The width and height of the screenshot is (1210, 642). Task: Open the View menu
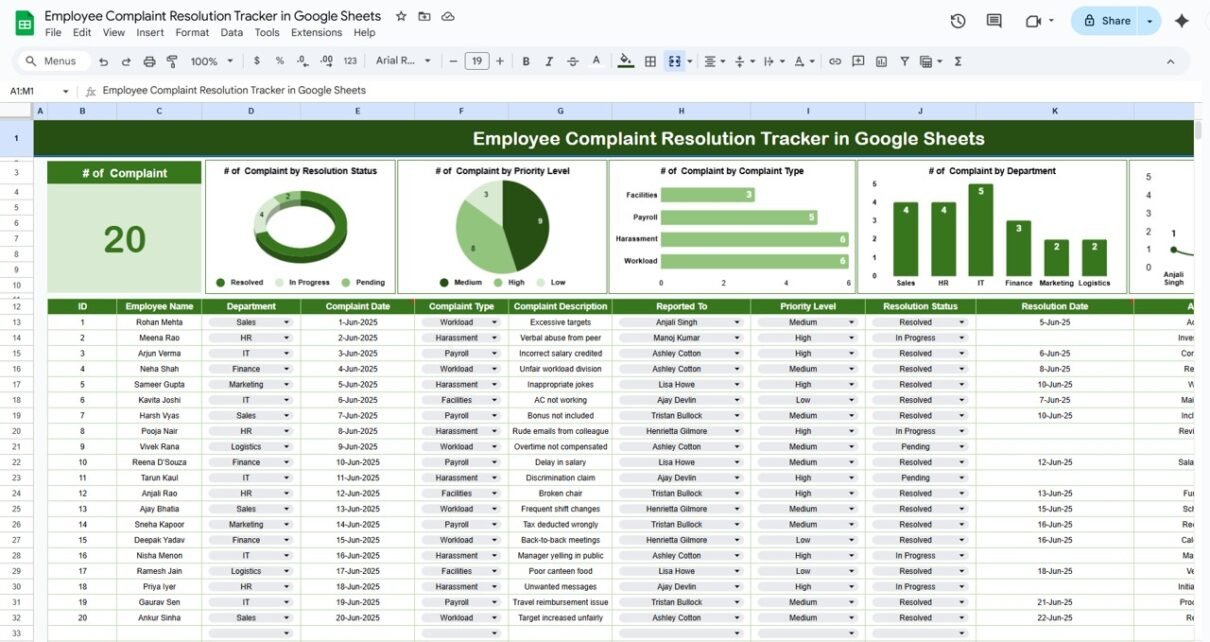(x=114, y=32)
